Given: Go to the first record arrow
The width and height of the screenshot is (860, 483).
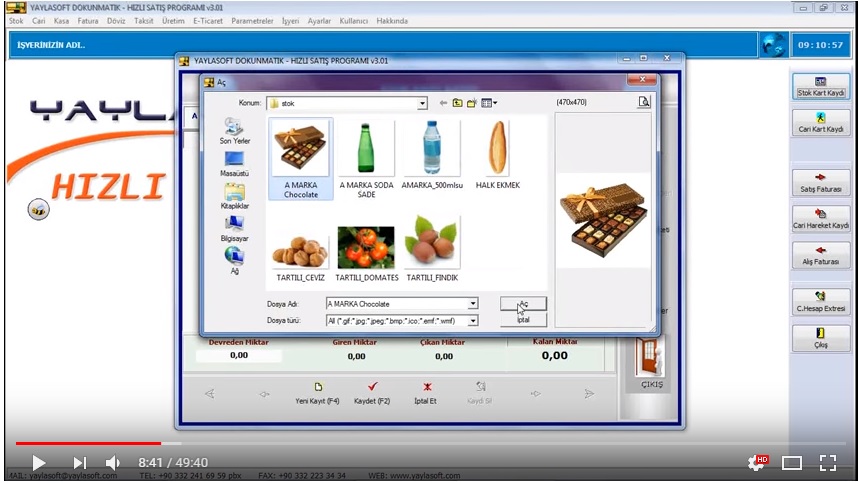Looking at the screenshot, I should [x=210, y=394].
